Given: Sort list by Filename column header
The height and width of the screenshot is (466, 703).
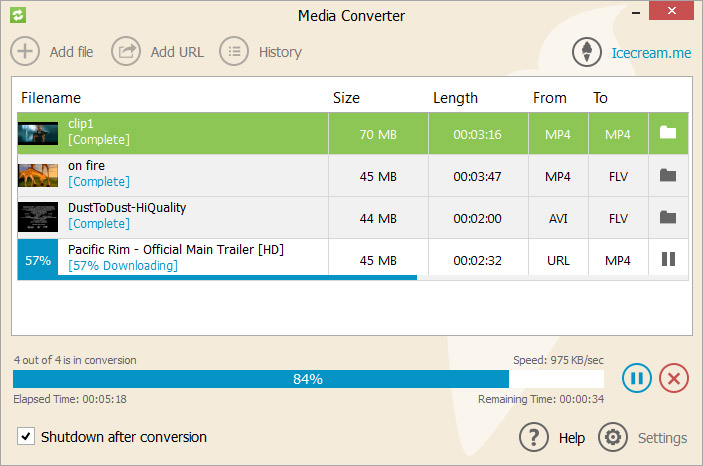Looking at the screenshot, I should [x=50, y=98].
